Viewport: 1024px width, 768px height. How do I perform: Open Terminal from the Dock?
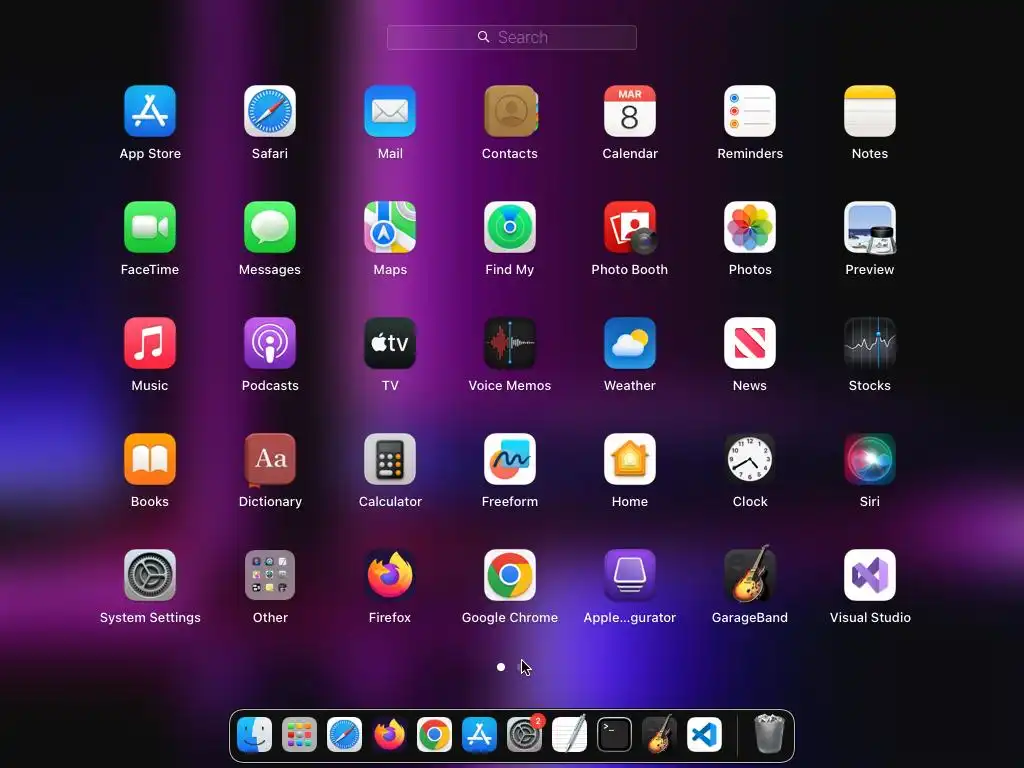[x=615, y=735]
